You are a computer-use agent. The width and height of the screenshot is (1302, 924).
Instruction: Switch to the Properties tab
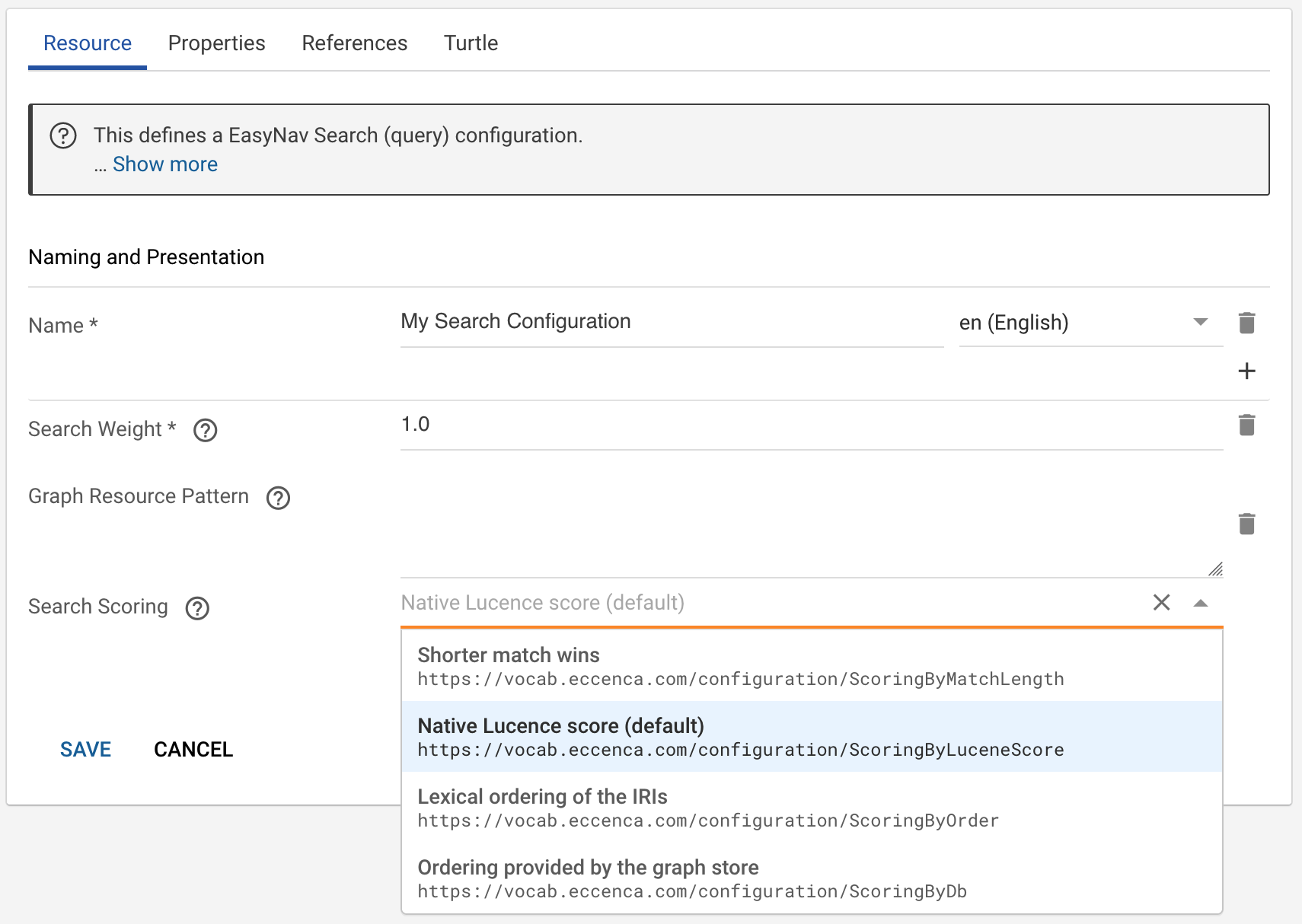(216, 43)
